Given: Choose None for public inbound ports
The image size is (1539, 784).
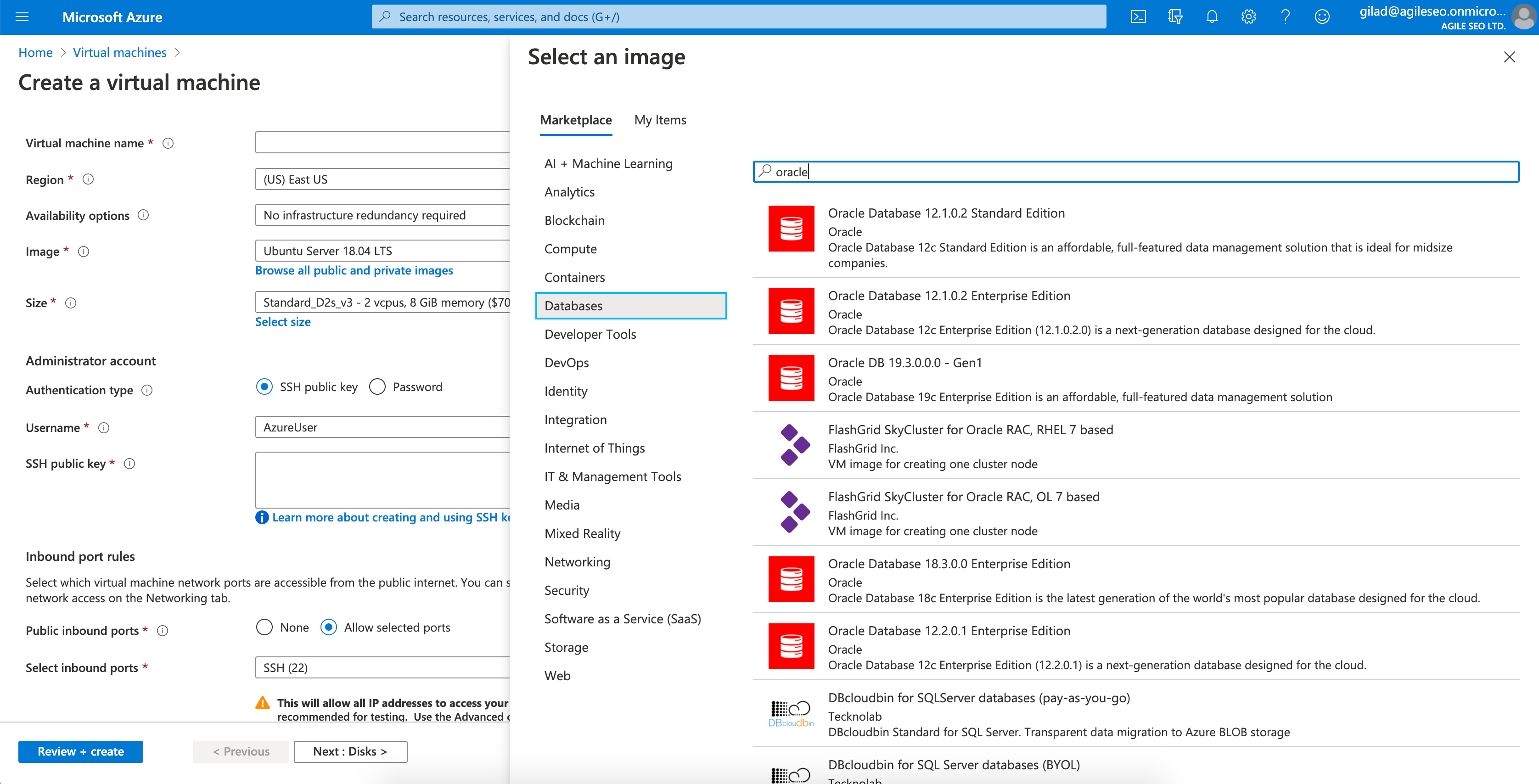Looking at the screenshot, I should click(x=264, y=627).
